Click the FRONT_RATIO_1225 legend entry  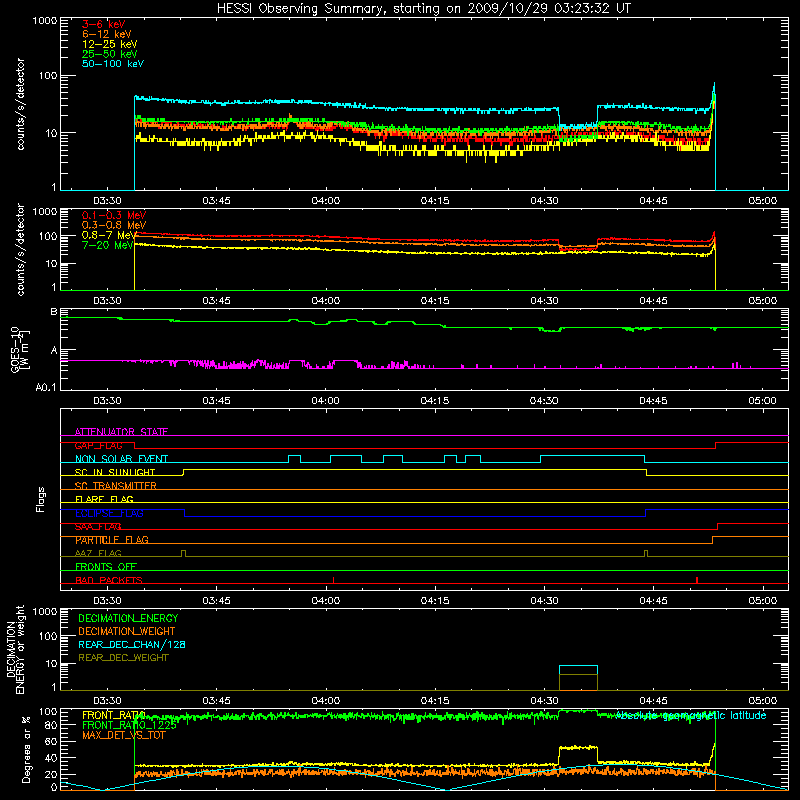pos(129,725)
